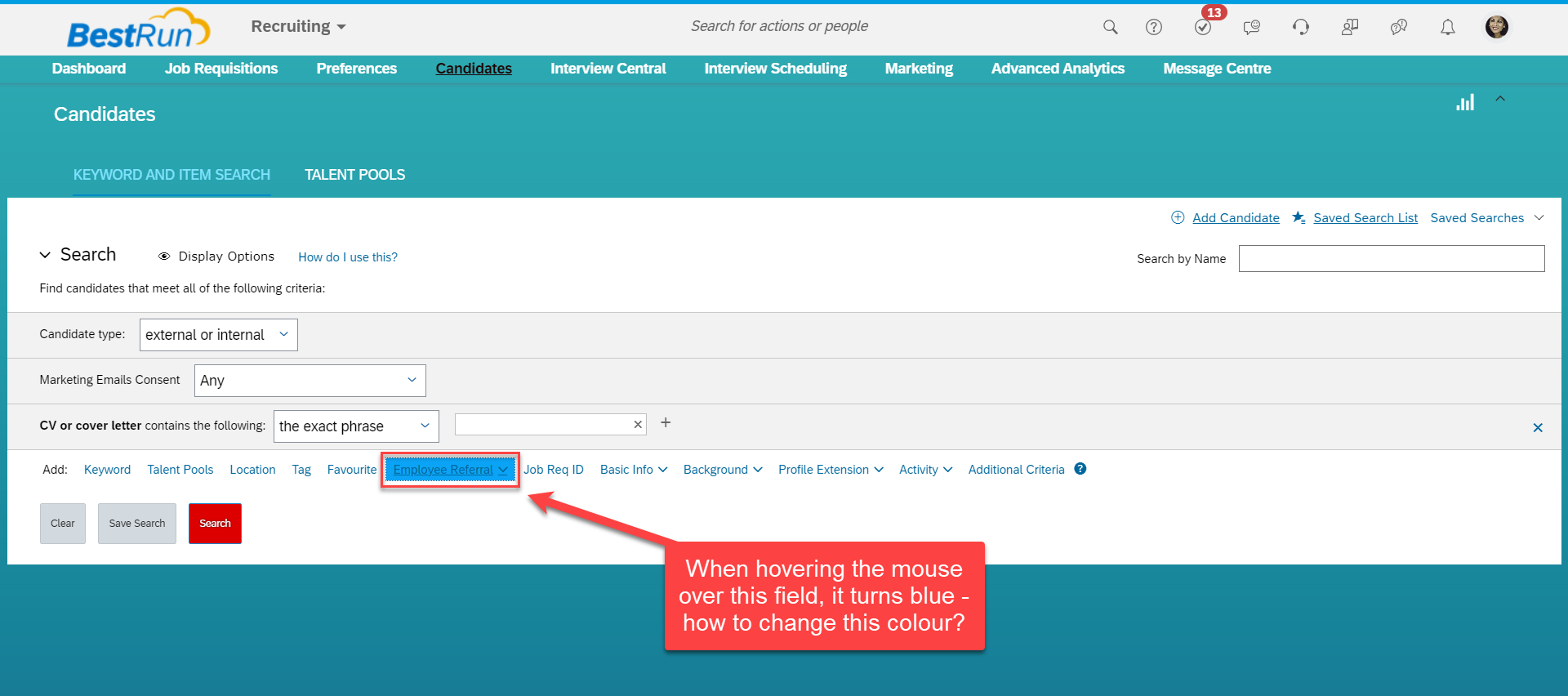The image size is (1568, 696).
Task: Switch to Keyword and Item Search tab
Action: (171, 175)
